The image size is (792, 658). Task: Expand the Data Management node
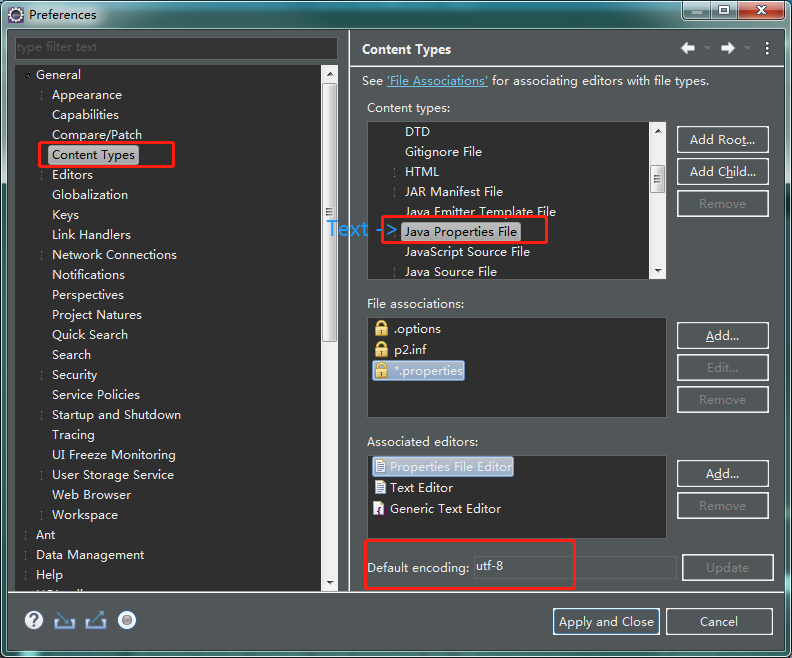pyautogui.click(x=27, y=555)
